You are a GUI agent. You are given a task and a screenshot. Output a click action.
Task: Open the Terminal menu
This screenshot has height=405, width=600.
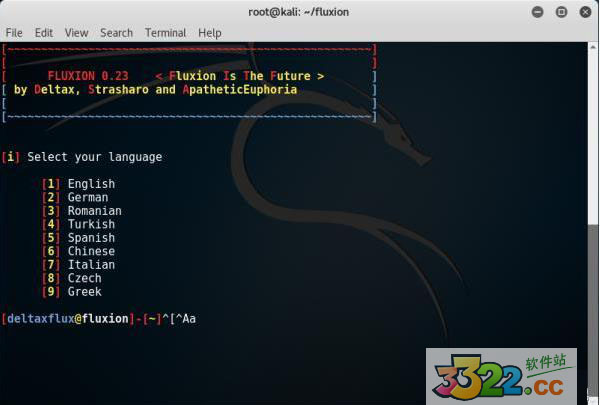point(165,33)
